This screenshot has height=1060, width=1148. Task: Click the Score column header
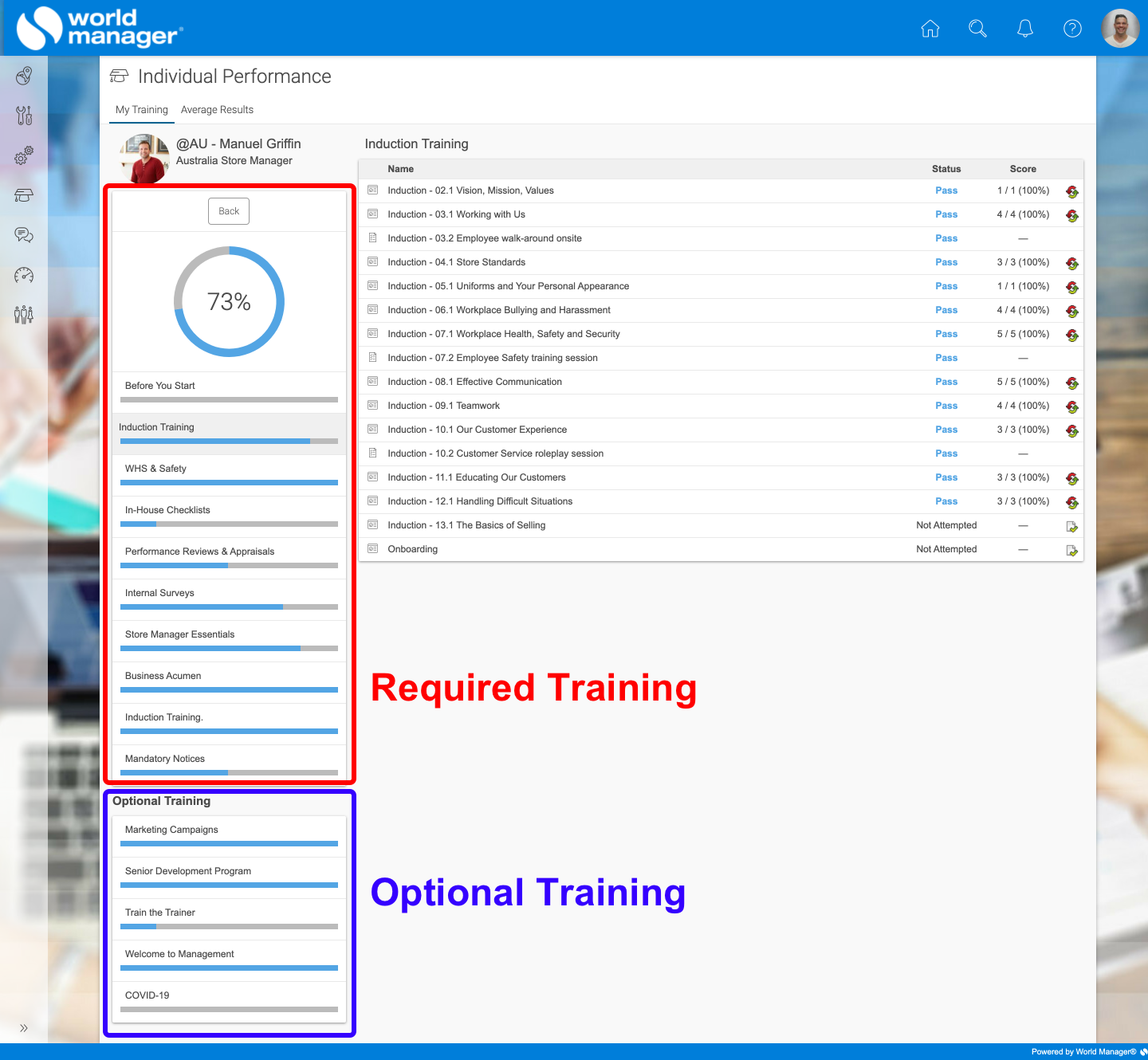coord(1023,169)
